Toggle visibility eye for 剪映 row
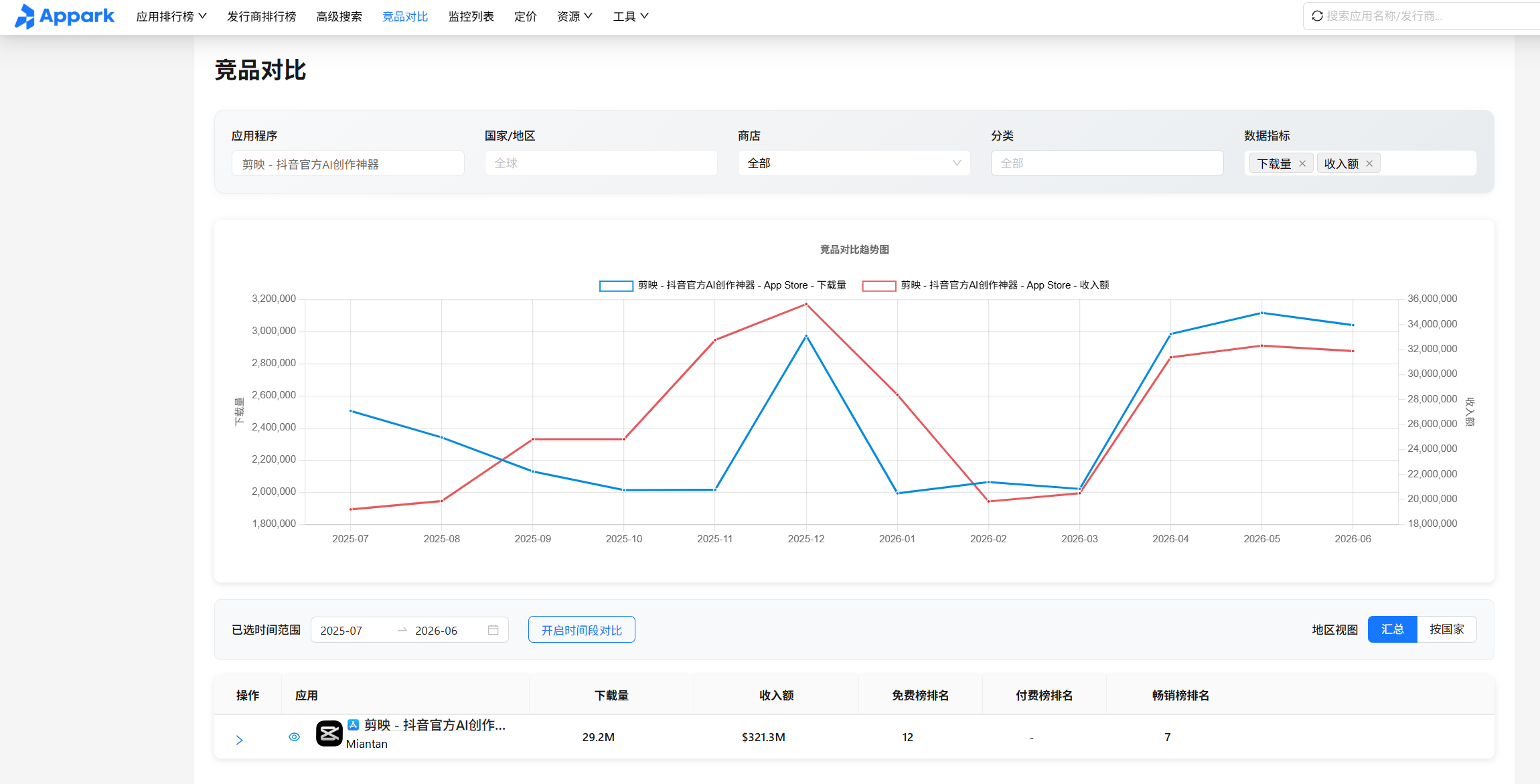The width and height of the screenshot is (1540, 784). (x=294, y=737)
